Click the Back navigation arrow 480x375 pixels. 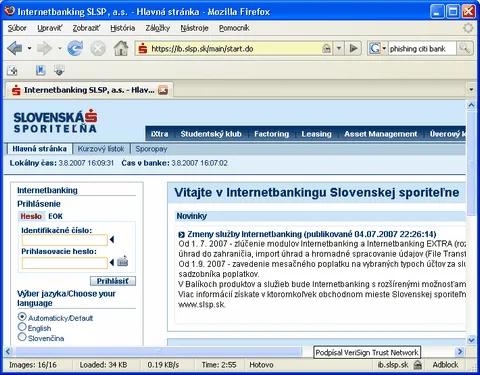pos(15,49)
